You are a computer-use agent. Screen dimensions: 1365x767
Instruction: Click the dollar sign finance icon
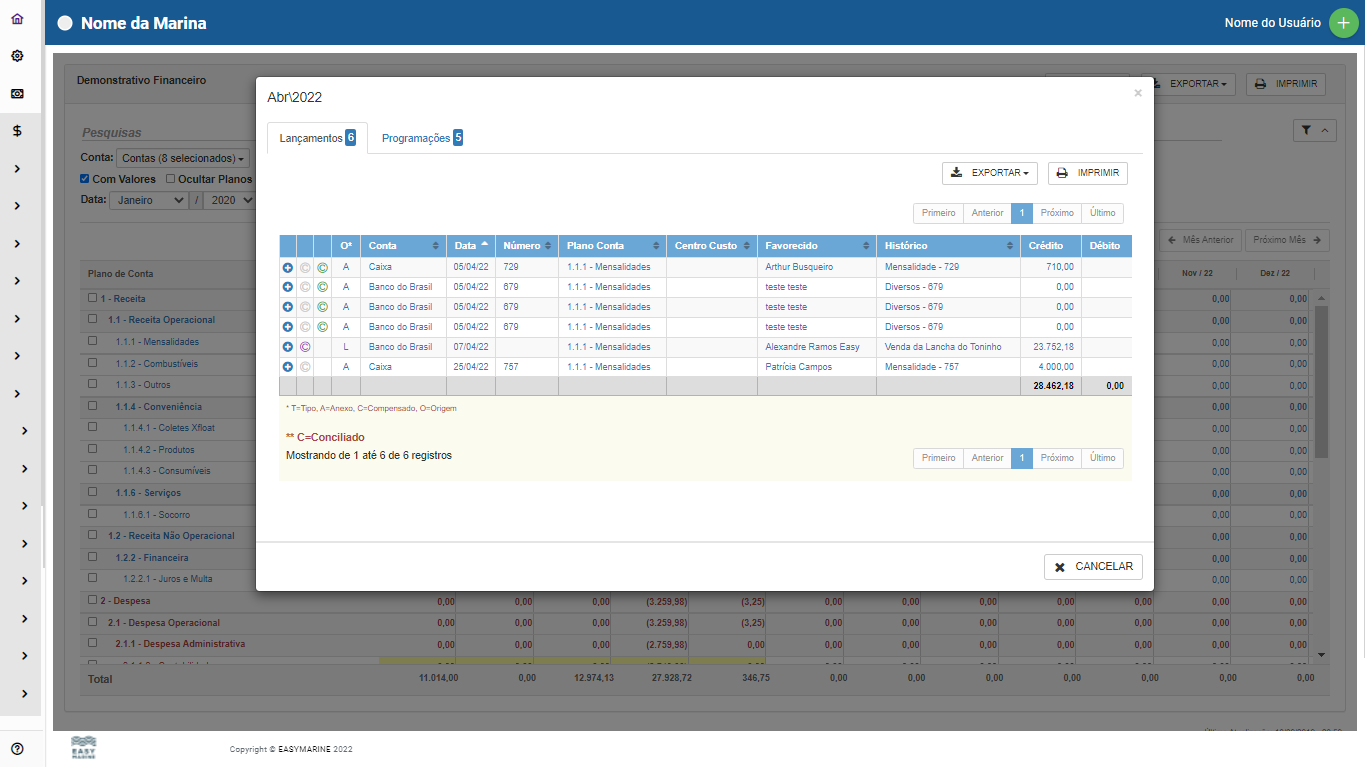(x=17, y=131)
